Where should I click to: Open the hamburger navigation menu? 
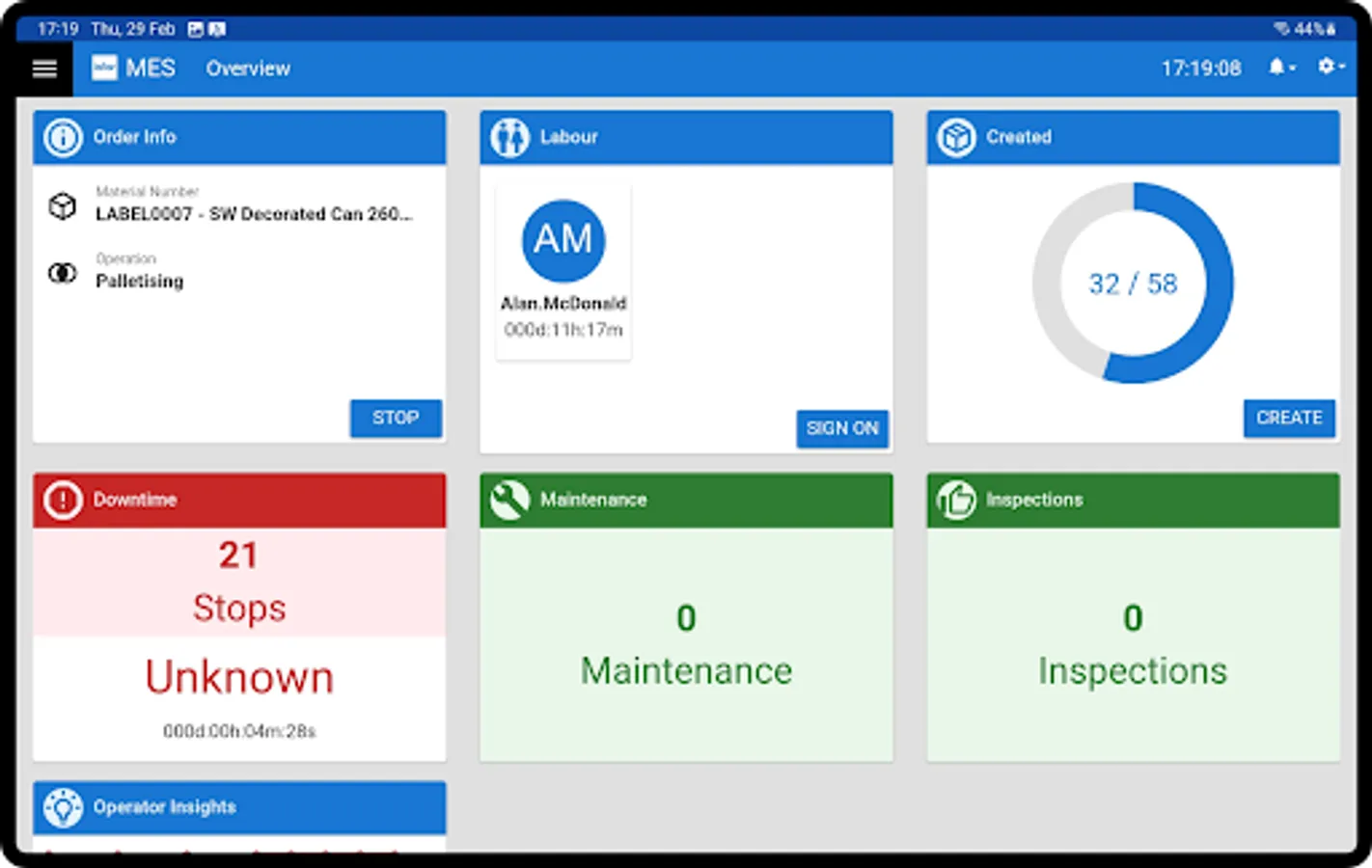[x=44, y=68]
